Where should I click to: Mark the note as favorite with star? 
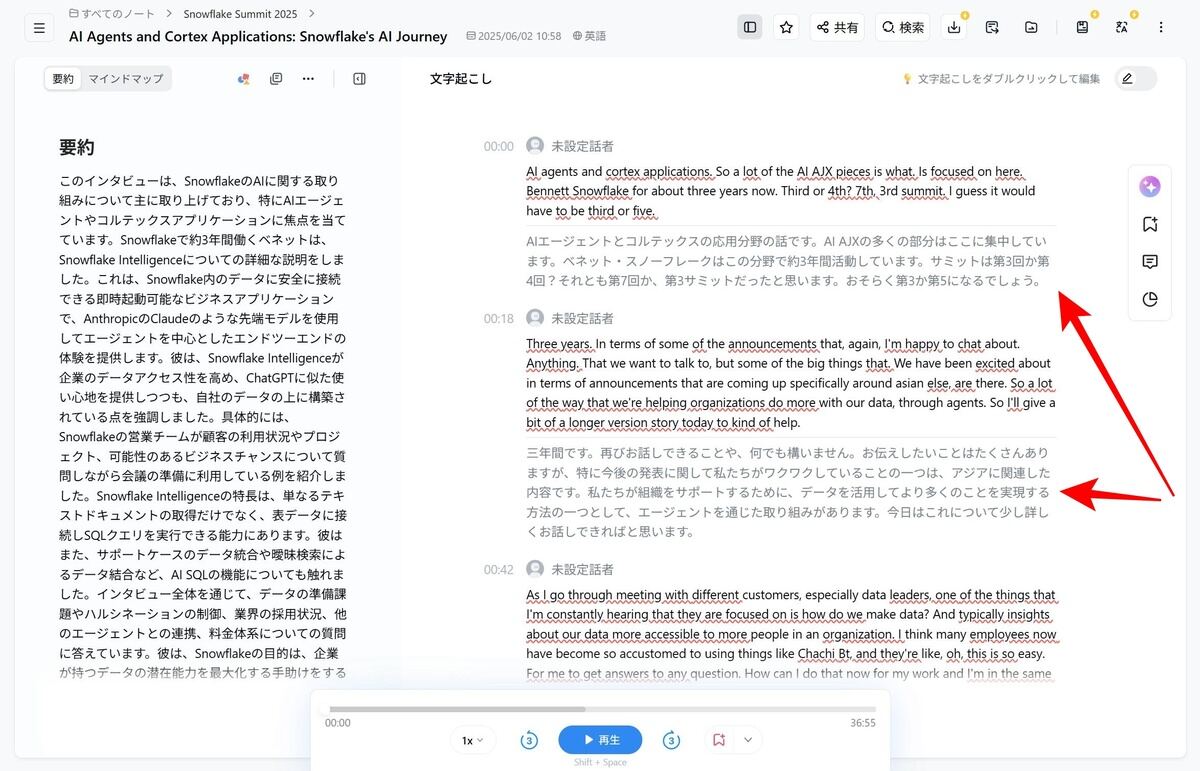click(787, 27)
